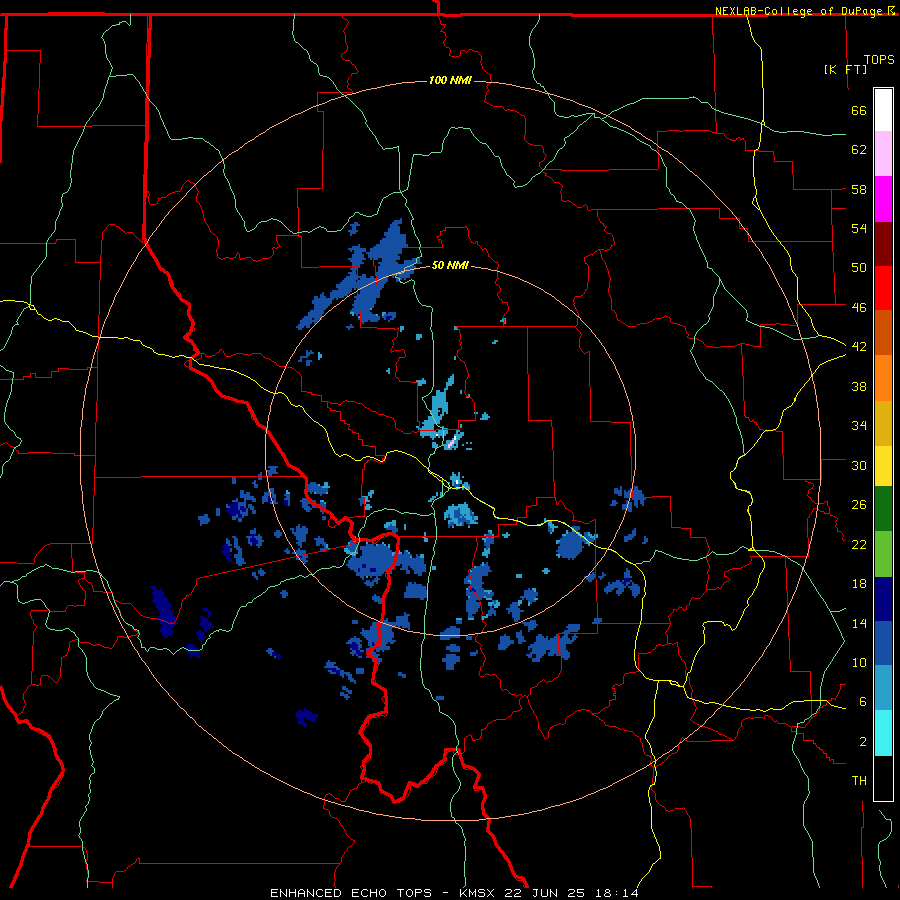Click legend value 42
900x900 pixels.
coord(859,346)
